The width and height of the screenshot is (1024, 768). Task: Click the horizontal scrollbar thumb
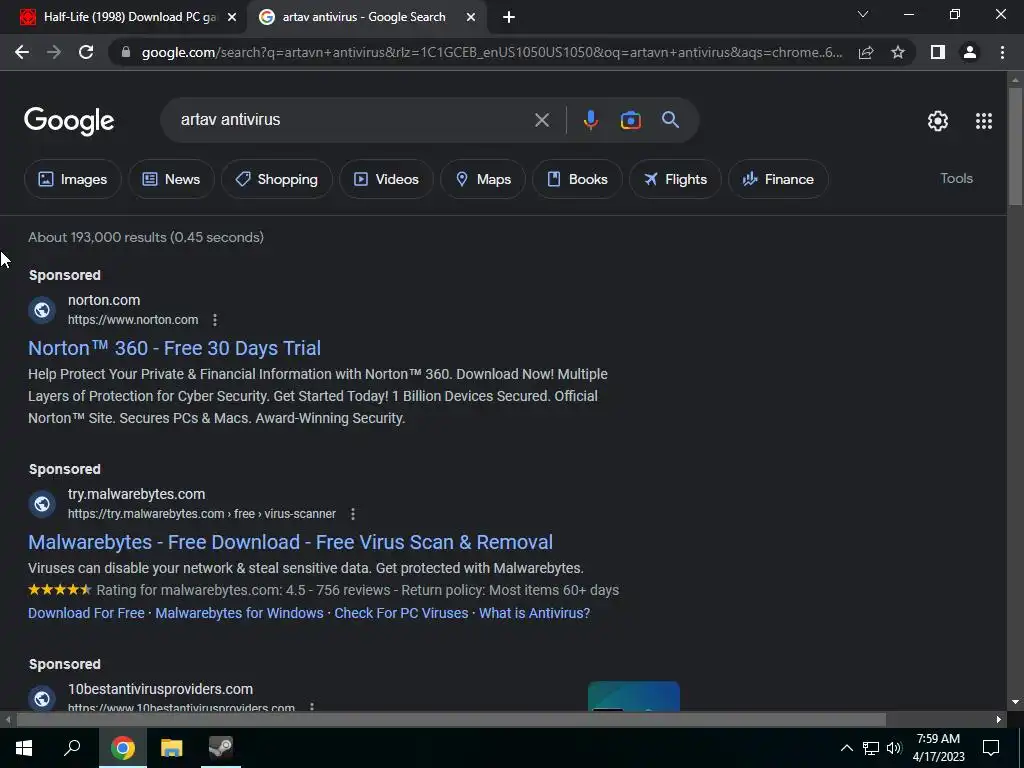[x=451, y=720]
